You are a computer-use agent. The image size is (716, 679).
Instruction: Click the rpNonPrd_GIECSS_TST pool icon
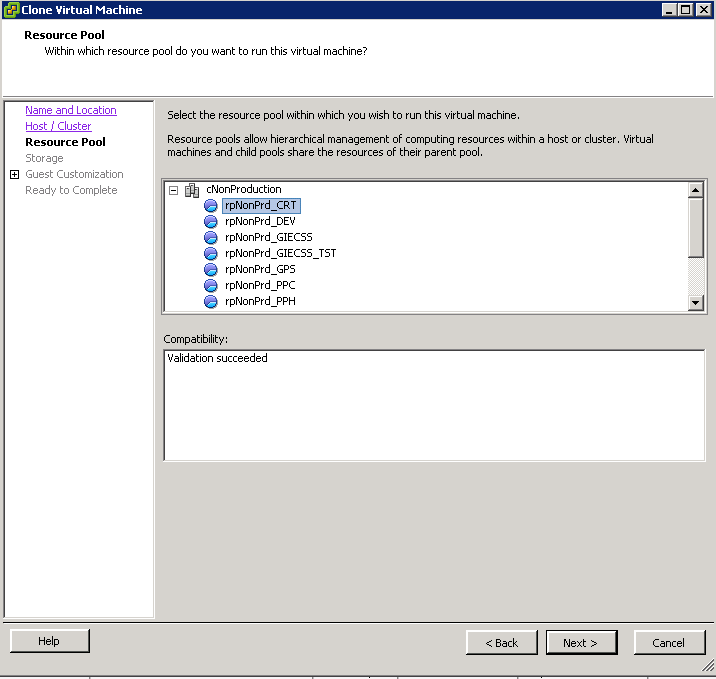(211, 253)
